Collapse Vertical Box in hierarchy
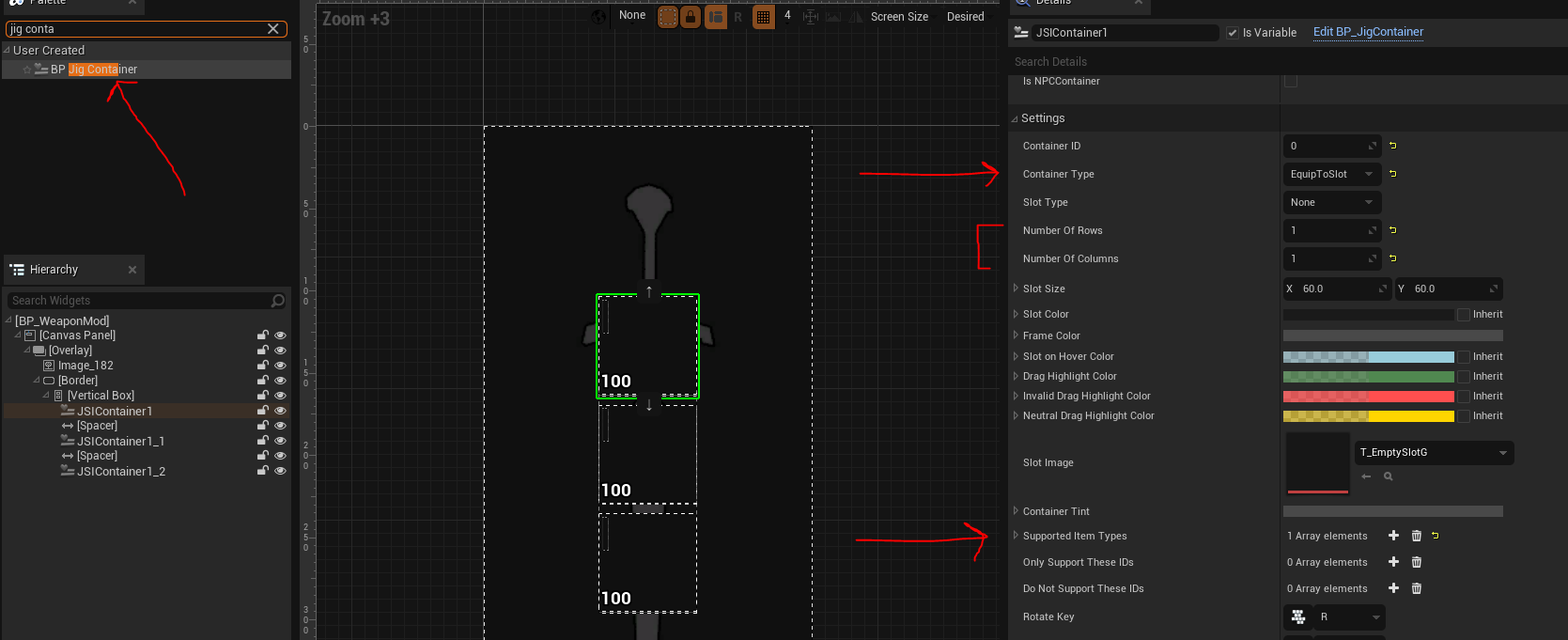 point(46,396)
